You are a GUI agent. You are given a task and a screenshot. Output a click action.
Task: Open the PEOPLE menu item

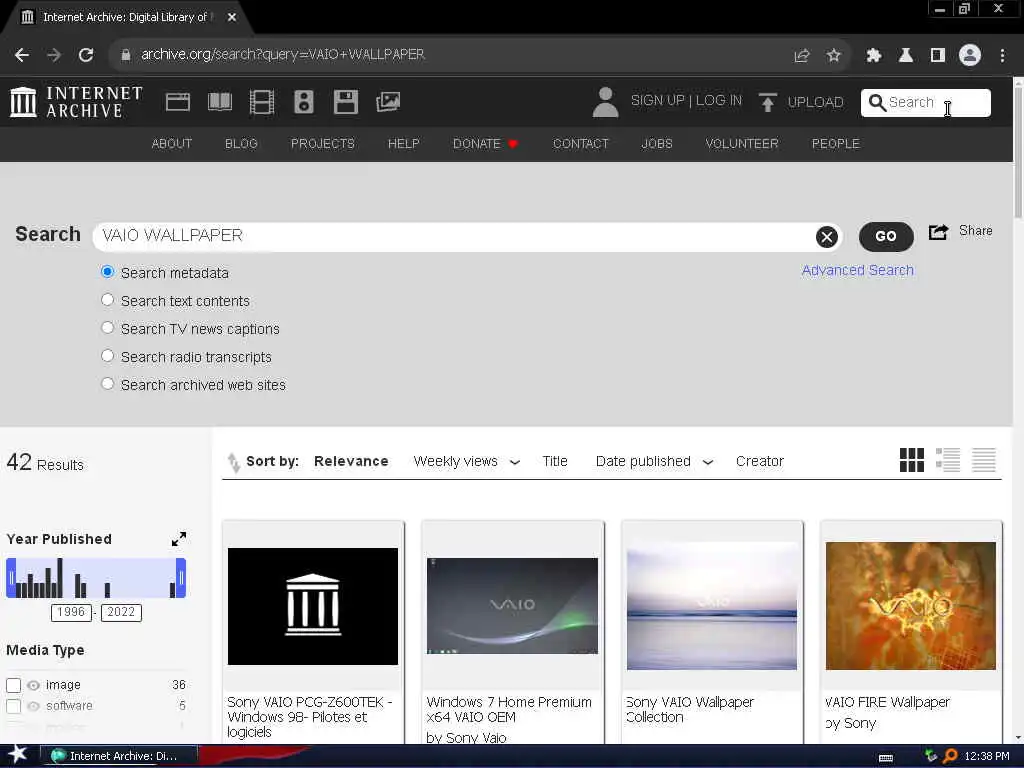835,144
